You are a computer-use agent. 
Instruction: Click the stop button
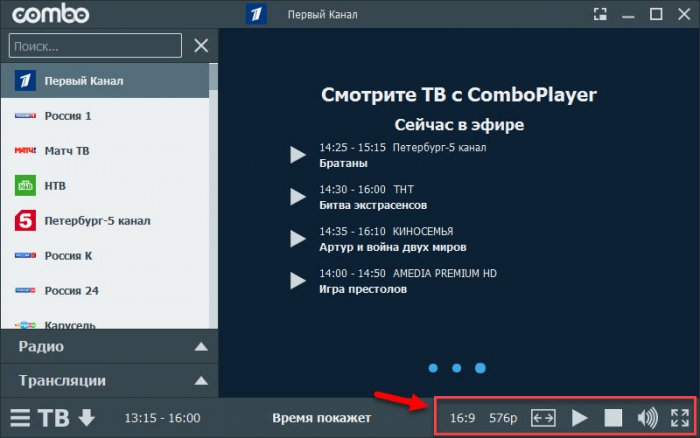click(x=613, y=418)
